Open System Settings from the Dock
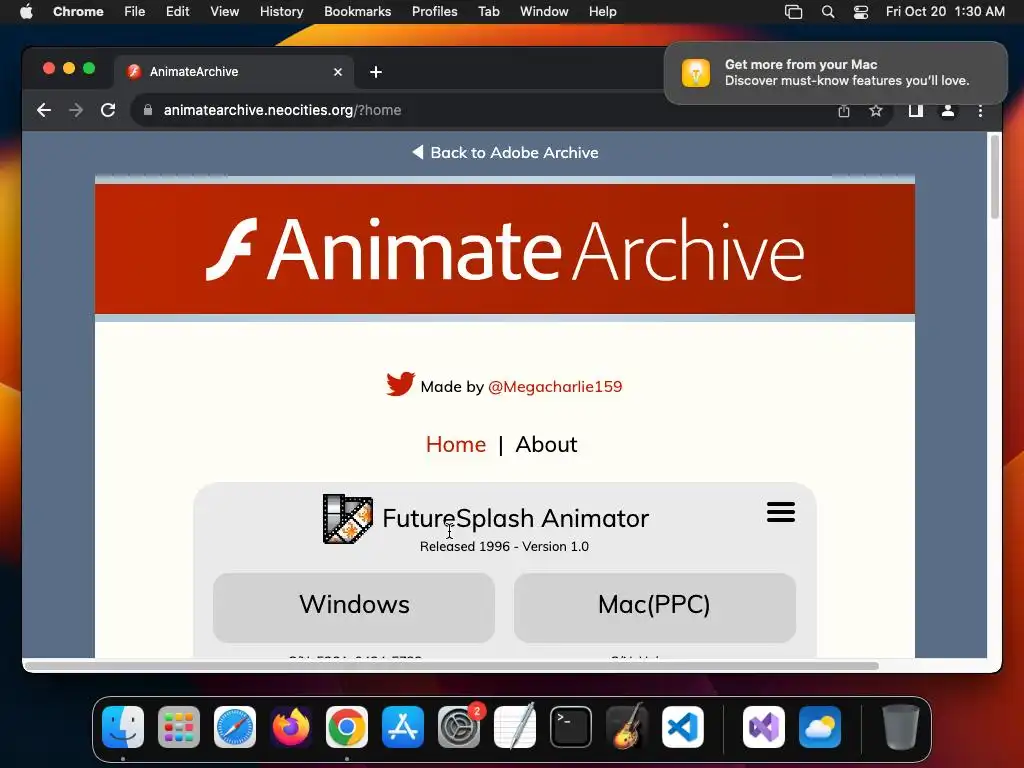Viewport: 1024px width, 768px height. coord(459,727)
